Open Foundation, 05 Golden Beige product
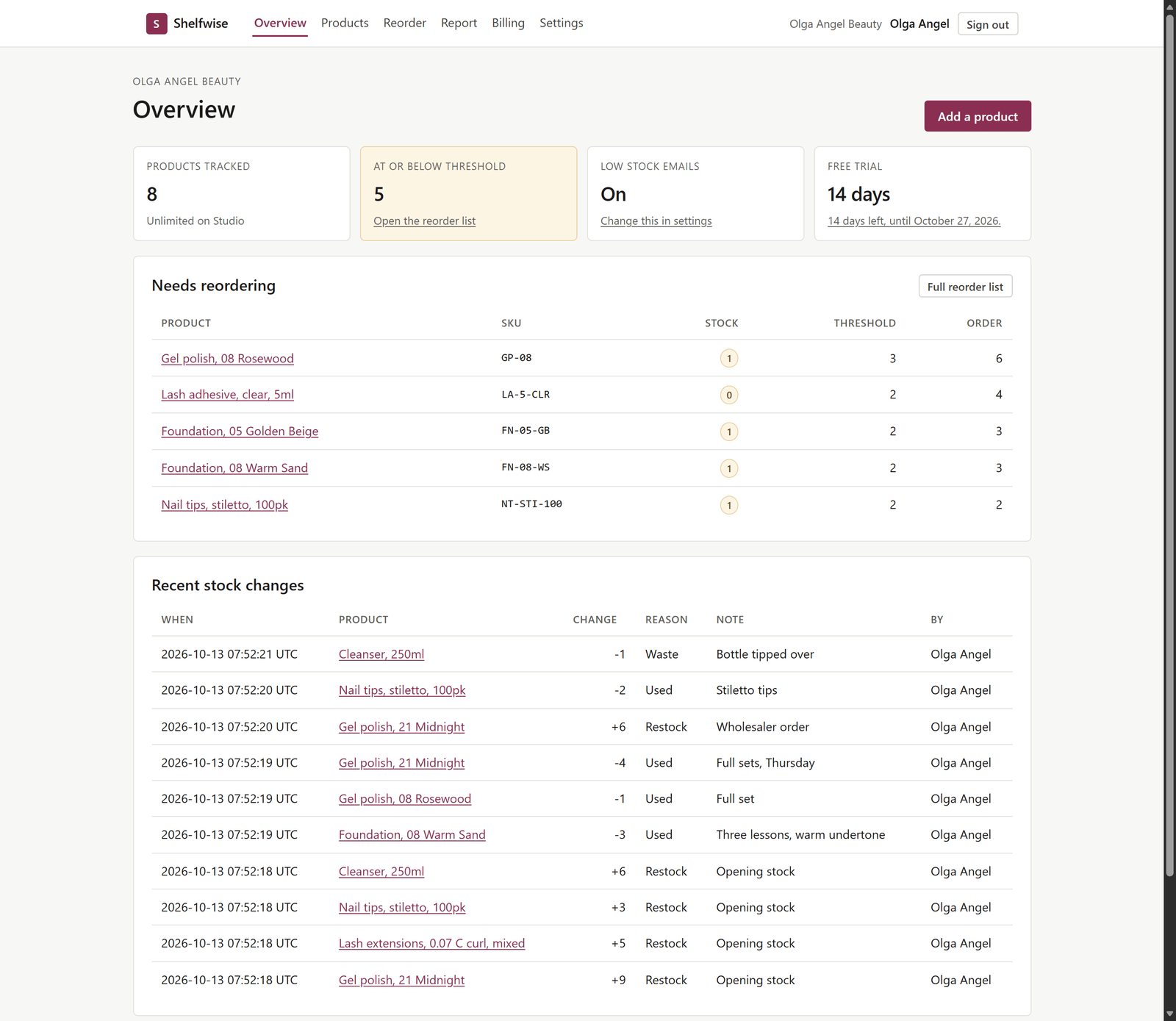1176x1021 pixels. (x=240, y=431)
